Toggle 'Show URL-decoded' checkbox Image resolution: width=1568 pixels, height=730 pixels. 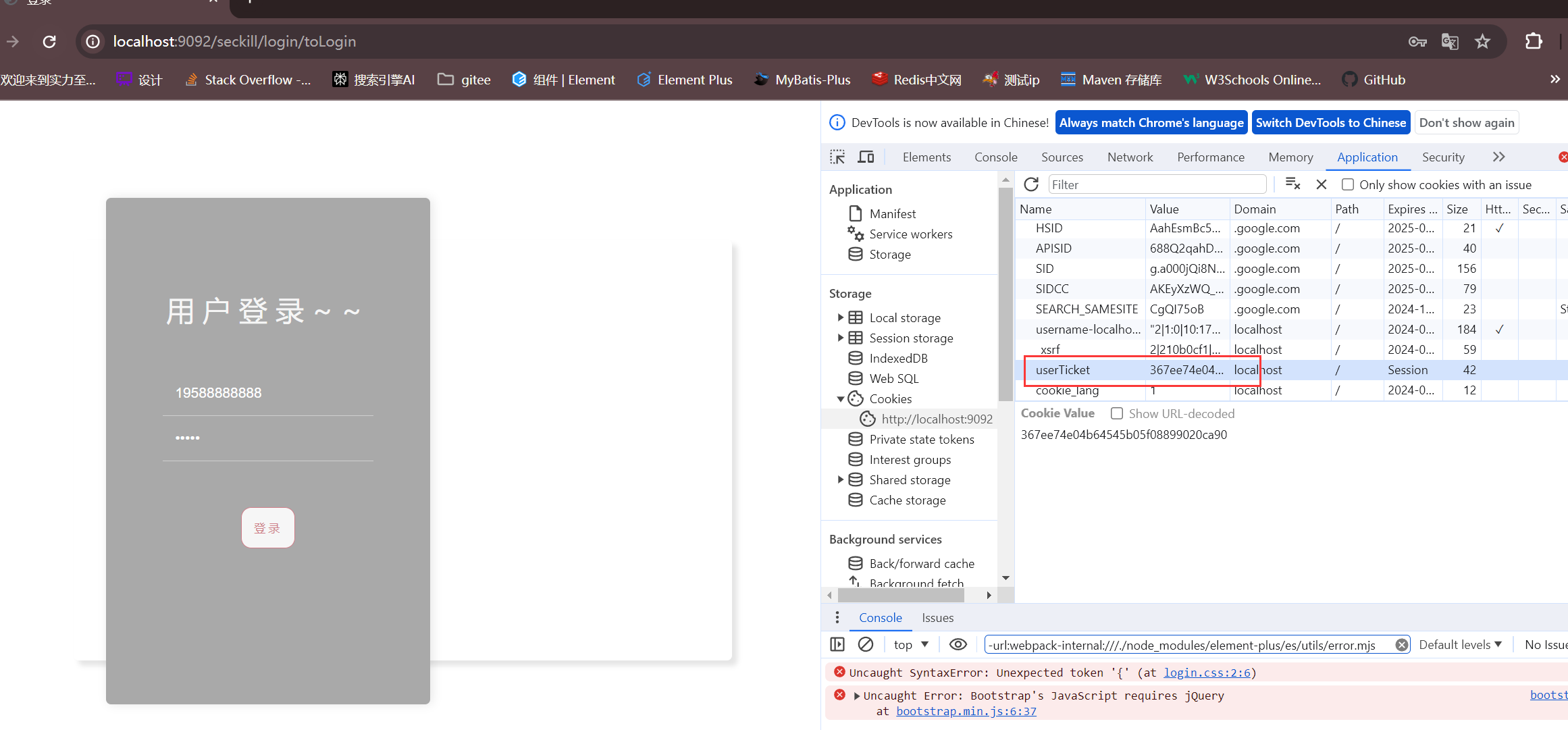click(x=1117, y=413)
